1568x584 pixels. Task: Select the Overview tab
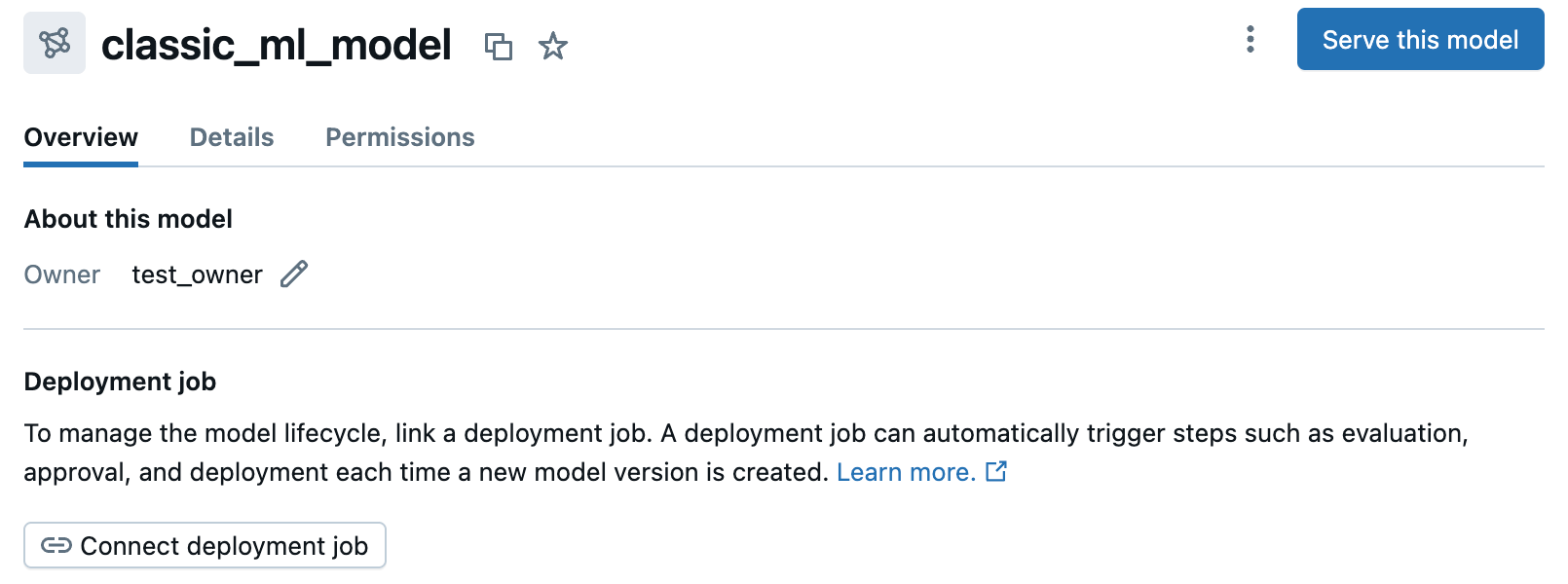tap(81, 137)
